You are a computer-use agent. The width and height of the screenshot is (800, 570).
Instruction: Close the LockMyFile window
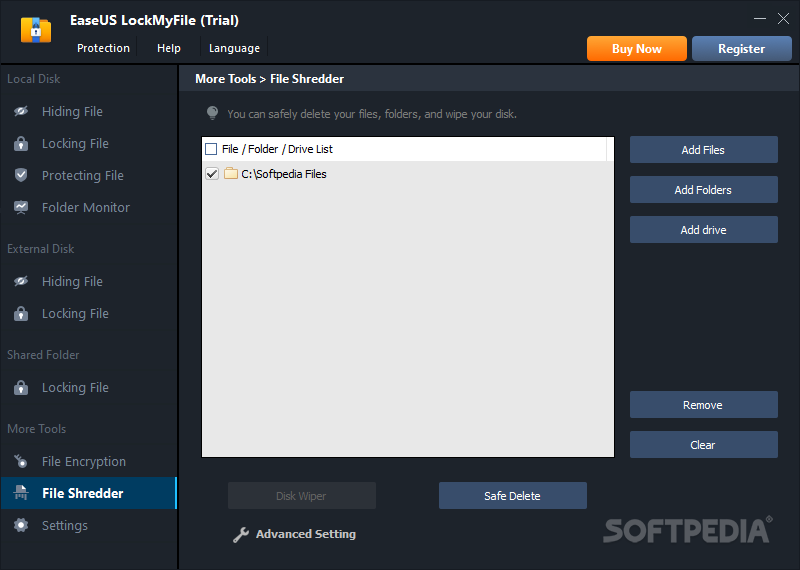[783, 19]
